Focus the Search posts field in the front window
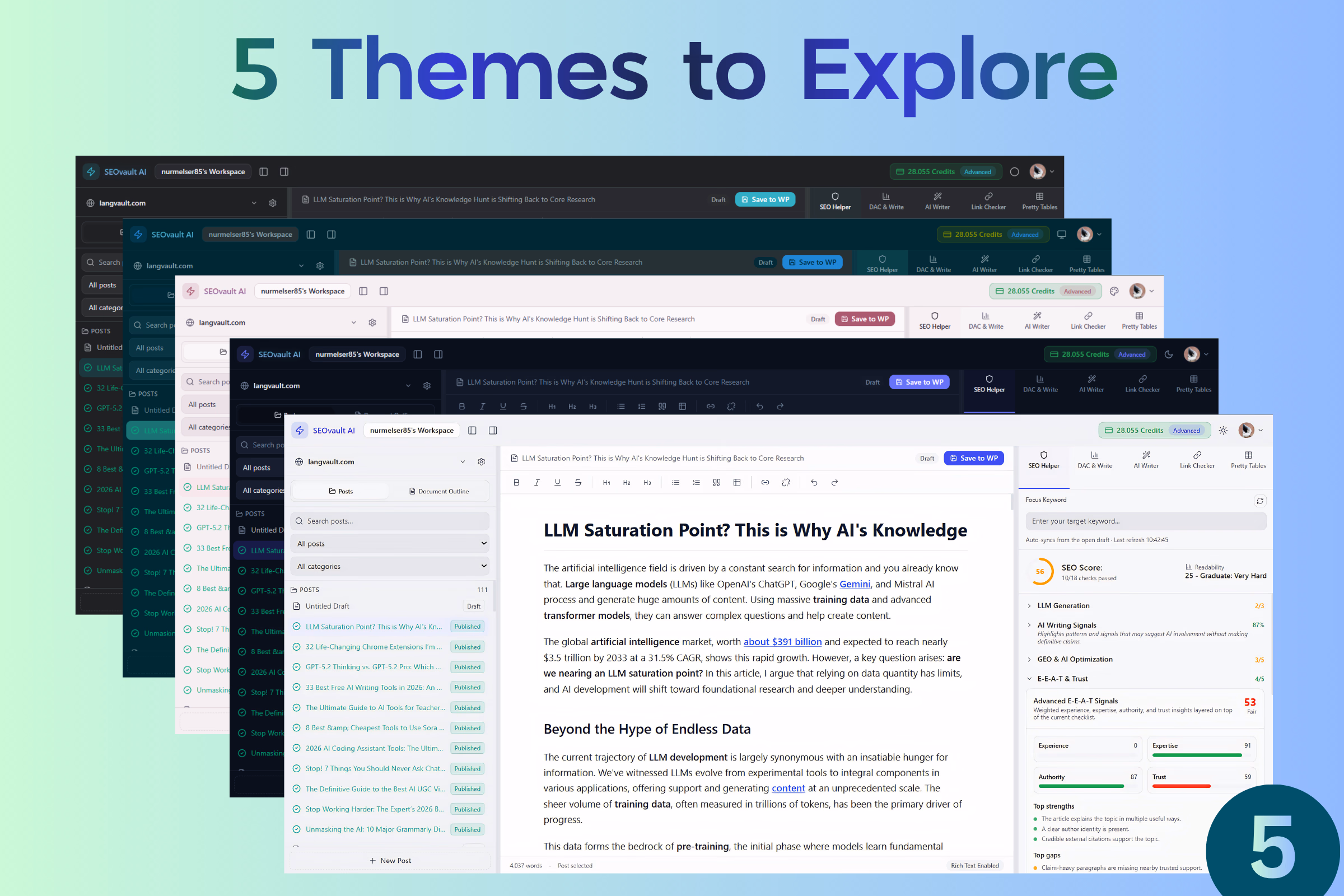Viewport: 1344px width, 896px height. 390,521
